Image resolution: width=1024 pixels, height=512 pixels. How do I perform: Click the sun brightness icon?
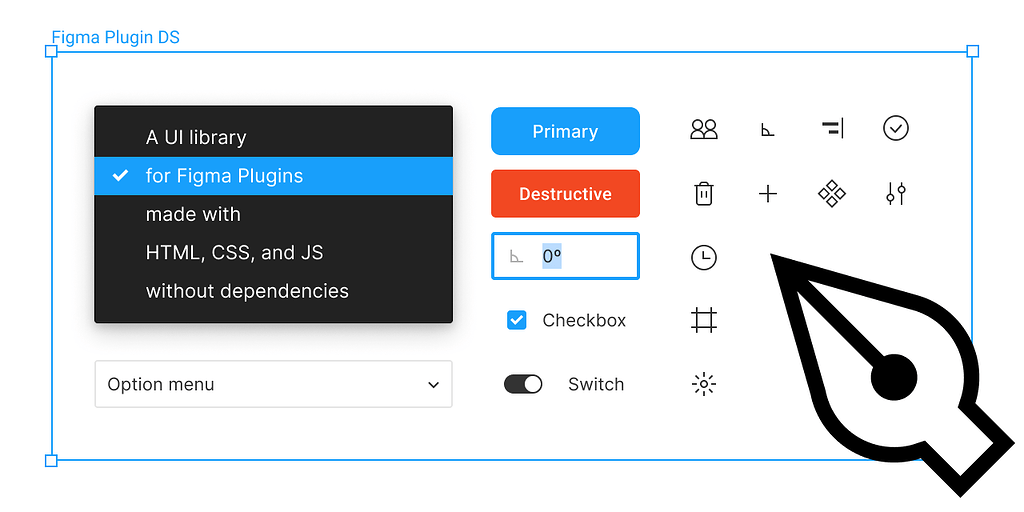point(704,384)
